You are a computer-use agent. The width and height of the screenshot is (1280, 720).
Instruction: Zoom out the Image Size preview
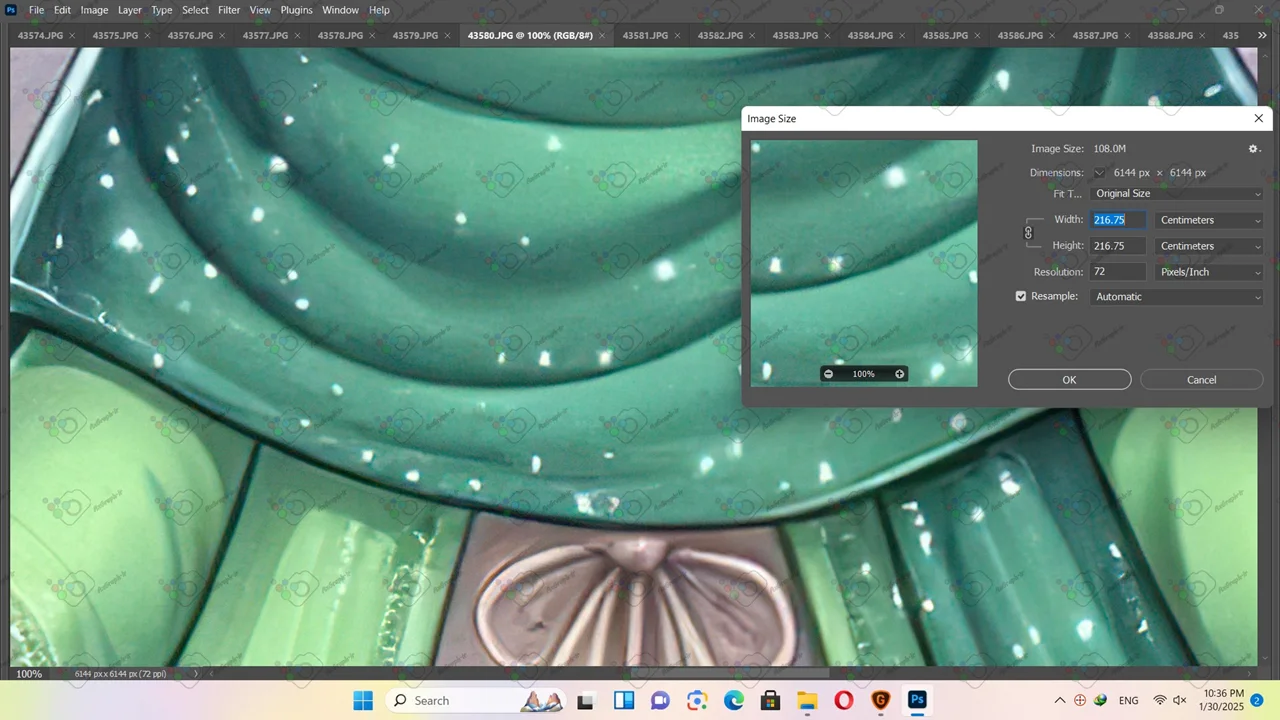[828, 374]
